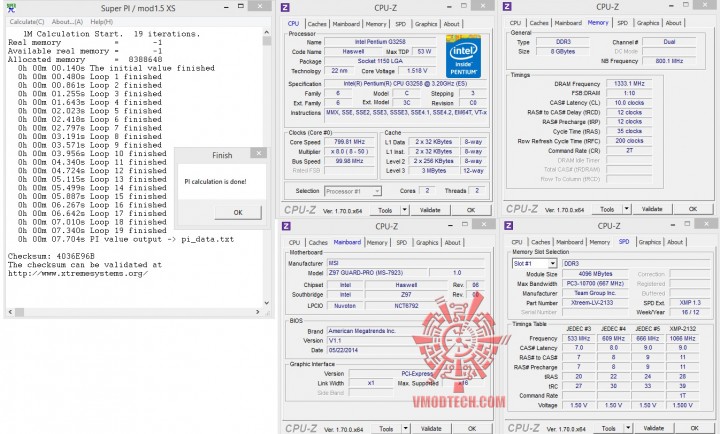Image resolution: width=720 pixels, height=434 pixels.
Task: Click the Core Speed value 799.81 MHz
Action: 349,142
